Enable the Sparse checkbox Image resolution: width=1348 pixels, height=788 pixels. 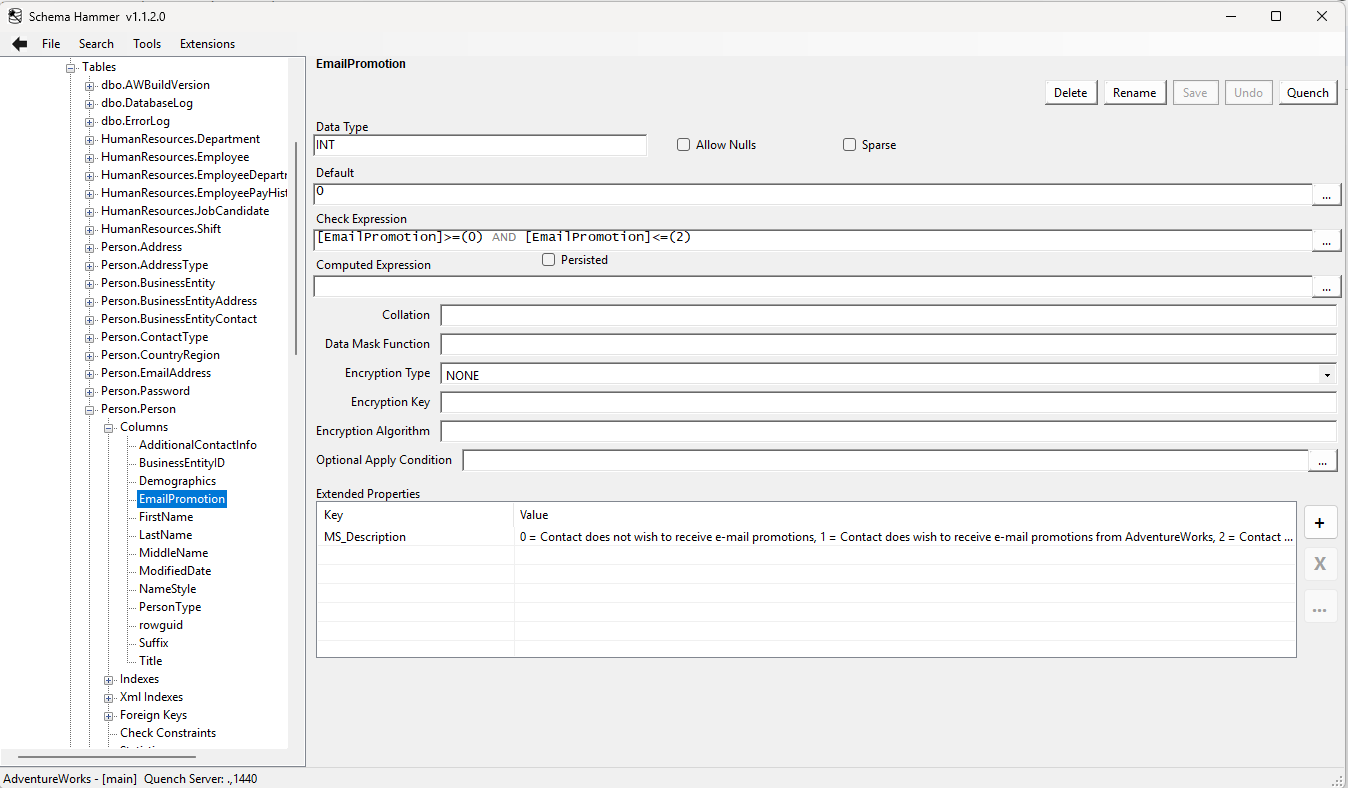tap(849, 144)
